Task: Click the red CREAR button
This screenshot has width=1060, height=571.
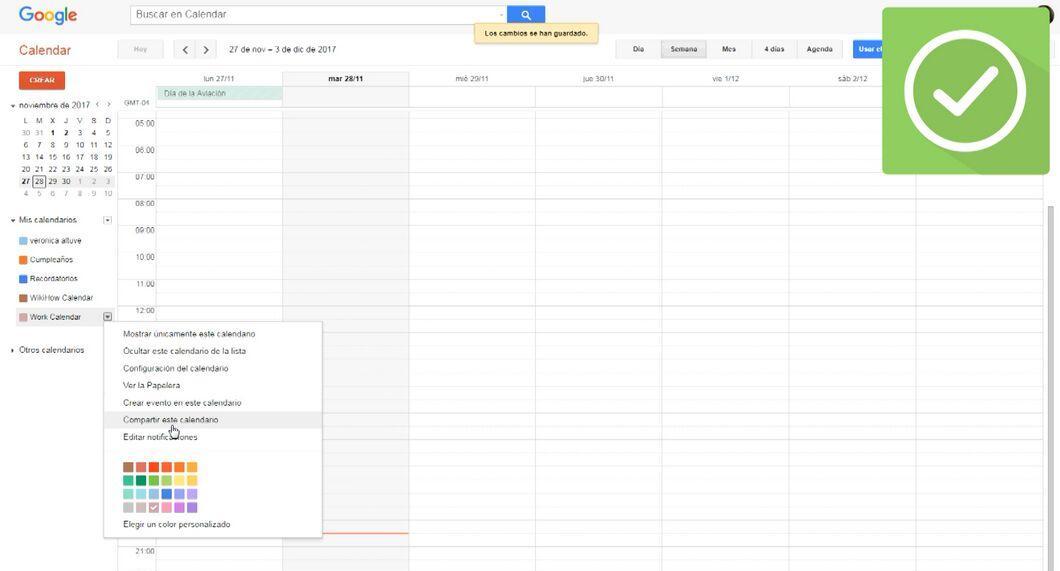Action: pos(42,80)
